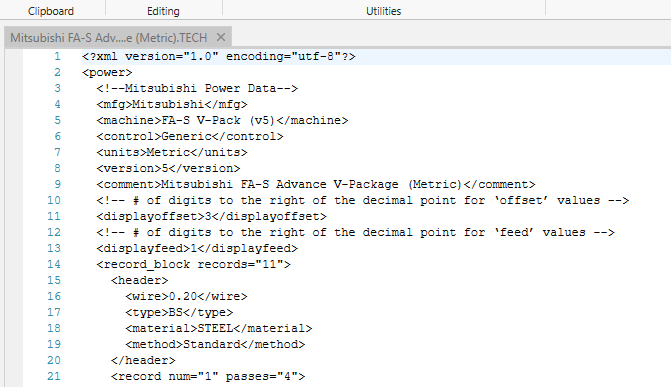671x387 pixels.
Task: Click the record_block records="11" line
Action: (x=193, y=265)
